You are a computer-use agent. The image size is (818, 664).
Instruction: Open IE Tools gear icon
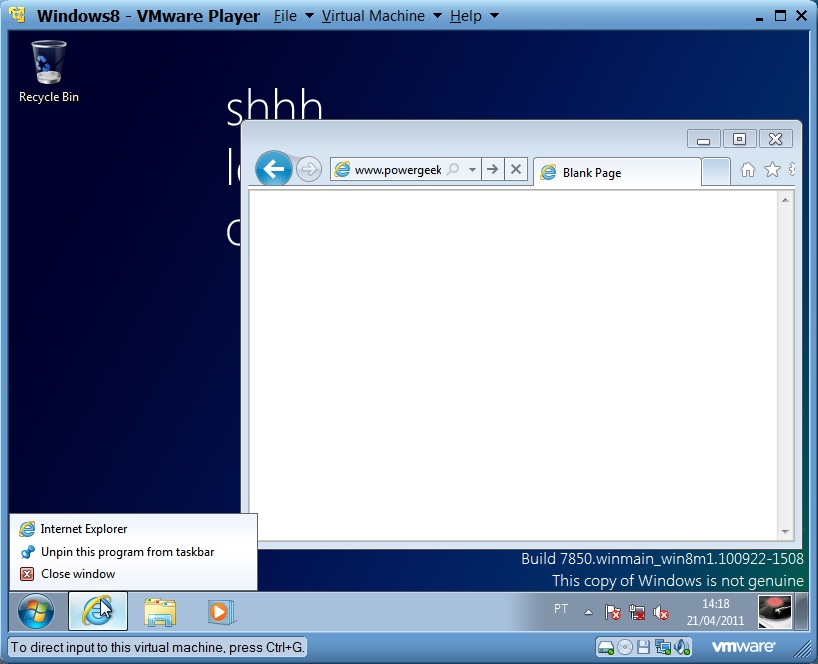click(x=792, y=170)
